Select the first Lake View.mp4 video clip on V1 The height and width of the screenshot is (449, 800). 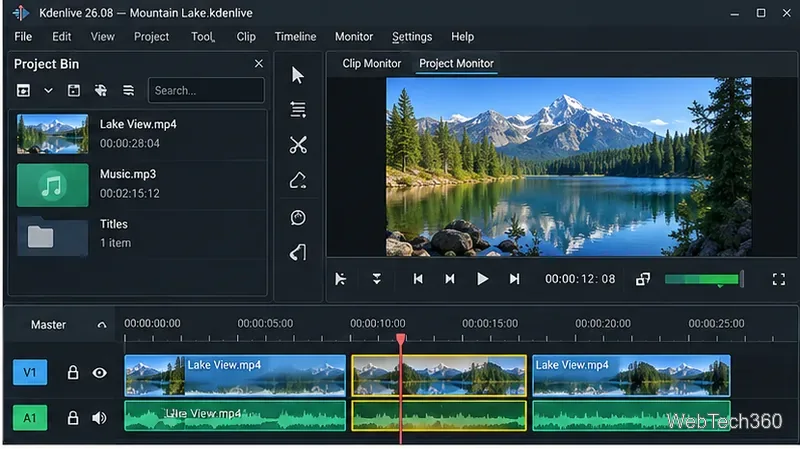[x=235, y=376]
